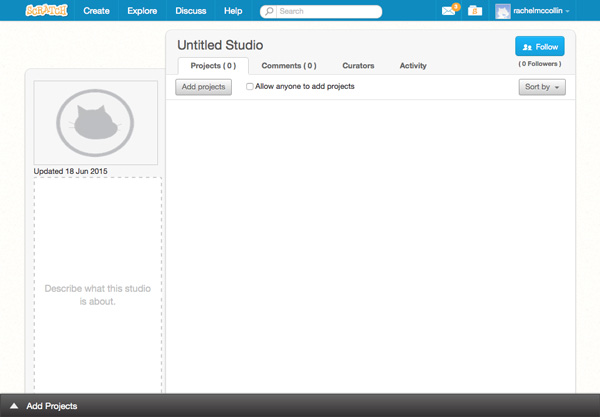Go to the Explore page
Viewport: 600px width, 417px height.
[x=142, y=11]
